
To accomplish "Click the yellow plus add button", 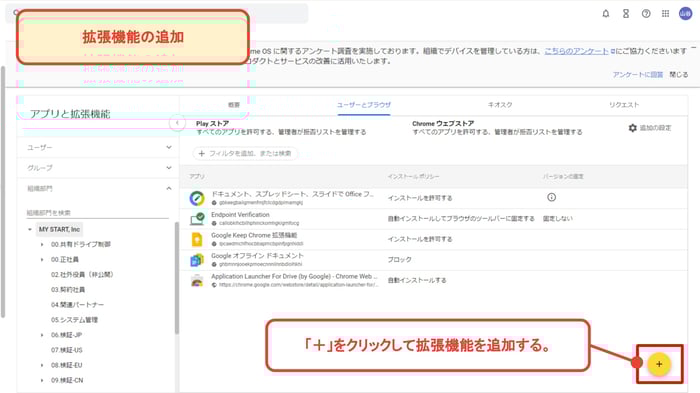I will (x=659, y=364).
